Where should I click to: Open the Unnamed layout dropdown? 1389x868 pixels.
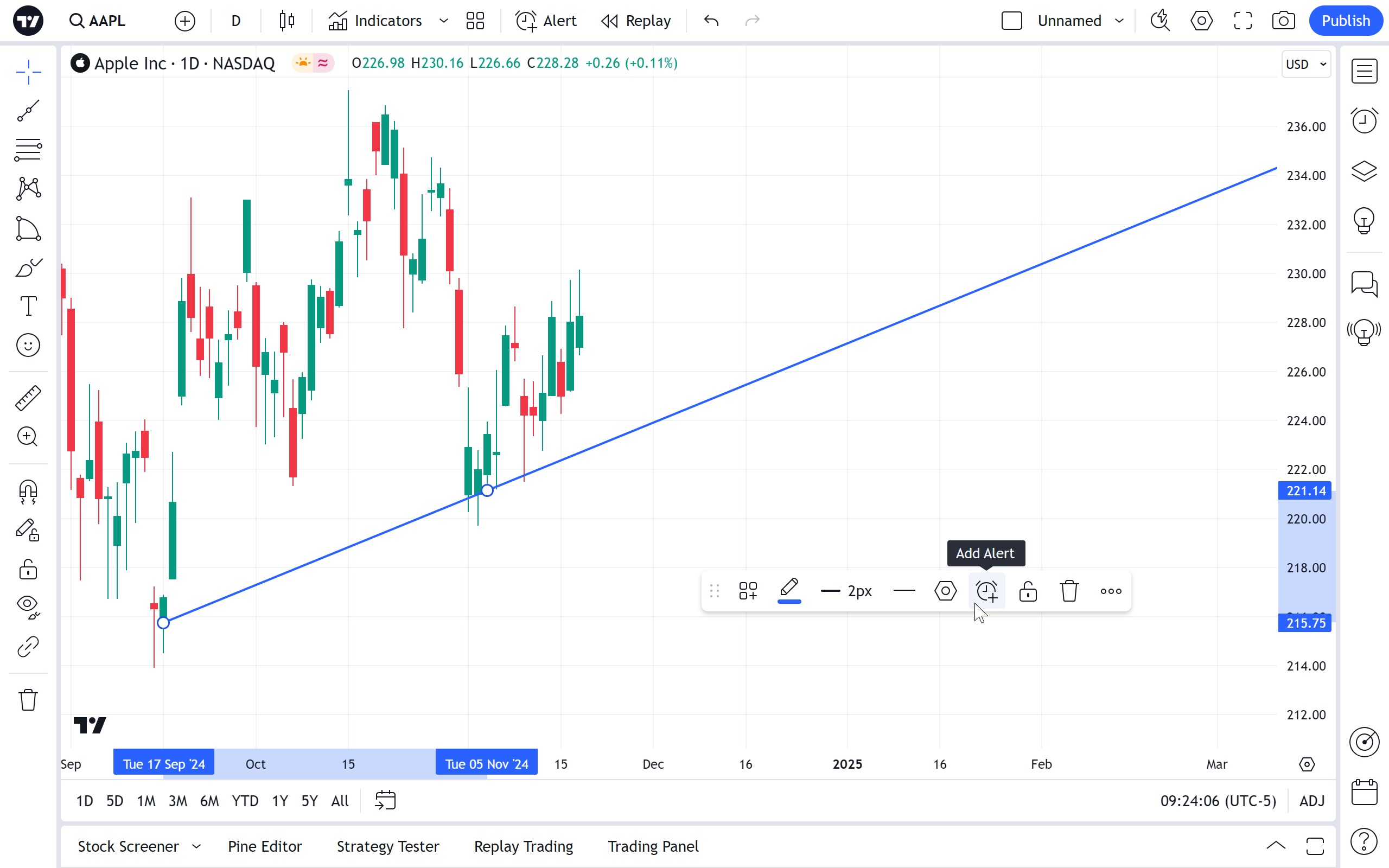click(x=1119, y=21)
